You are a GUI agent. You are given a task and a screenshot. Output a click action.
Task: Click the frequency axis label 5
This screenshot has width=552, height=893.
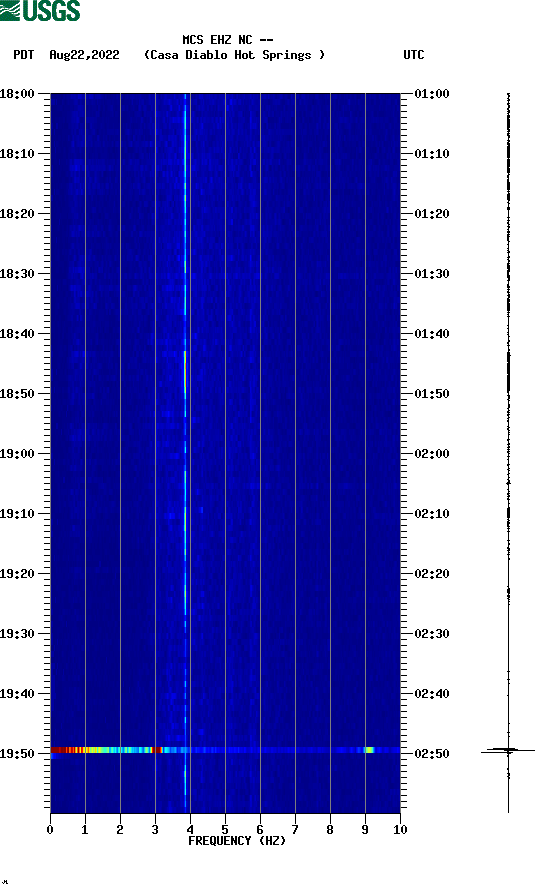tap(225, 830)
